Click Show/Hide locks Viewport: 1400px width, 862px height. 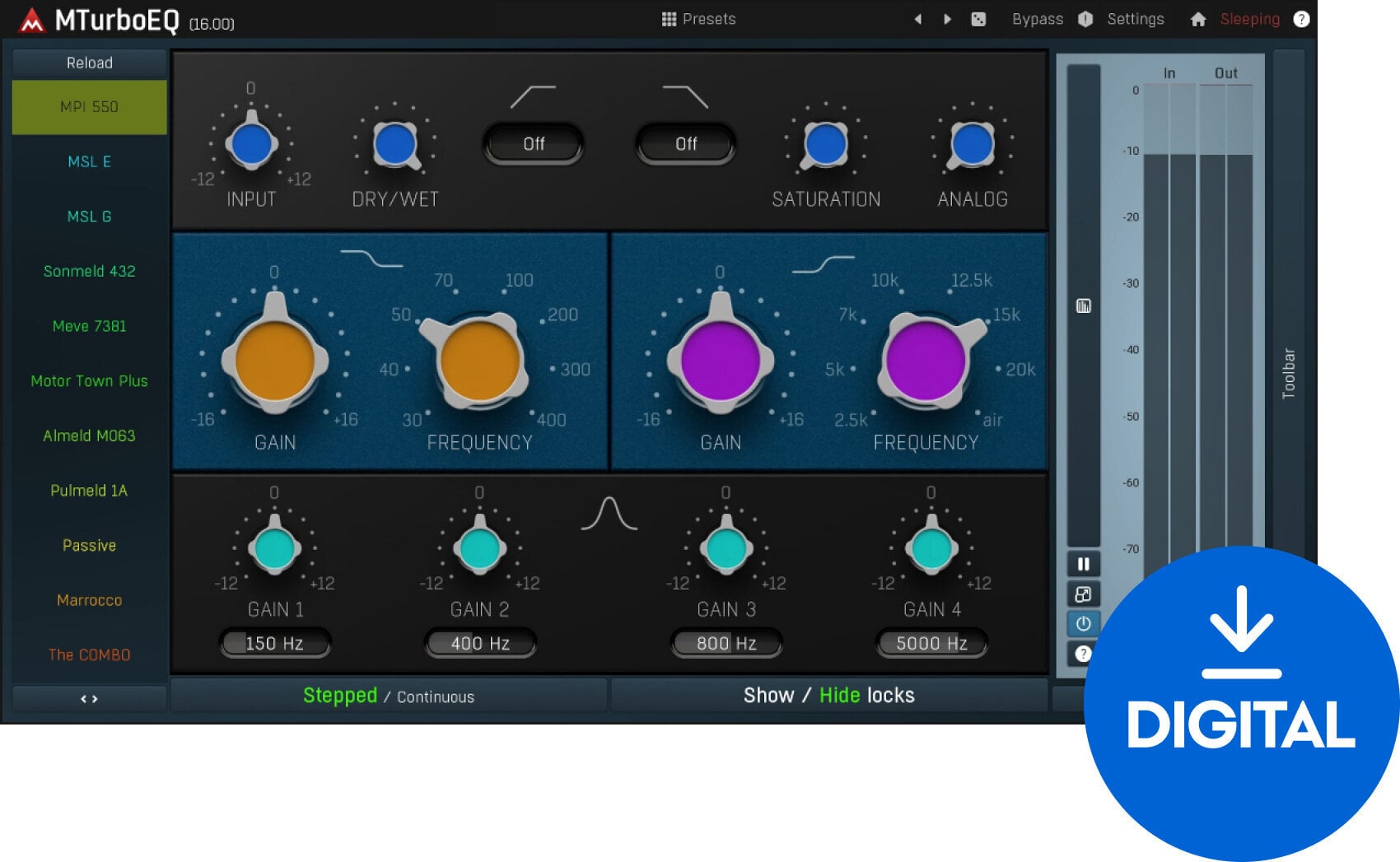click(828, 695)
